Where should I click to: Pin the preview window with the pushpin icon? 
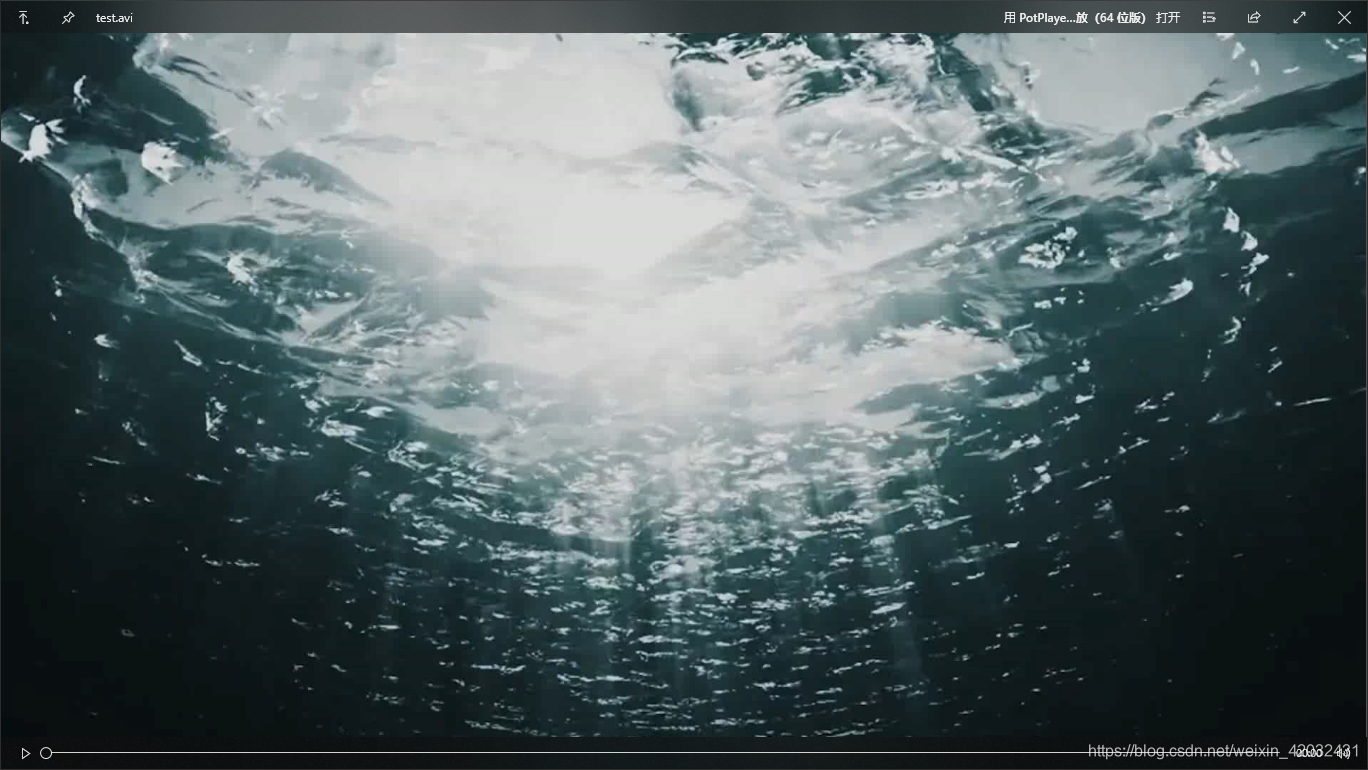[68, 18]
